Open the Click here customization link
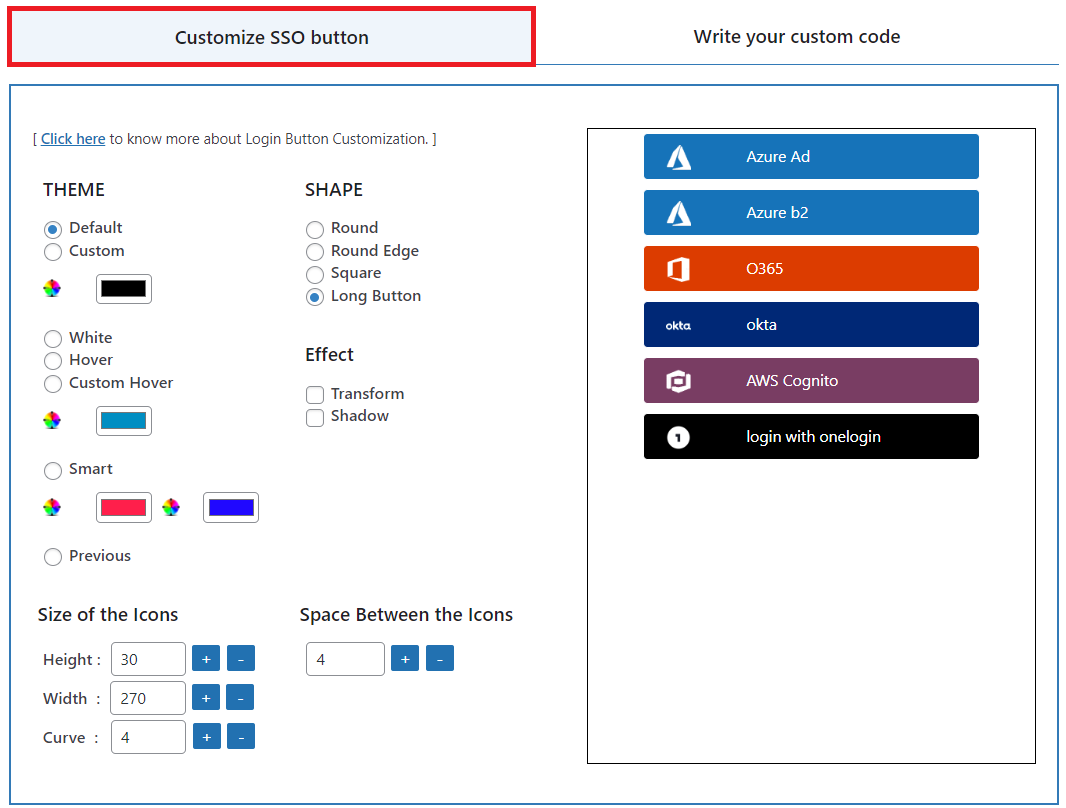1066x808 pixels. tap(73, 139)
